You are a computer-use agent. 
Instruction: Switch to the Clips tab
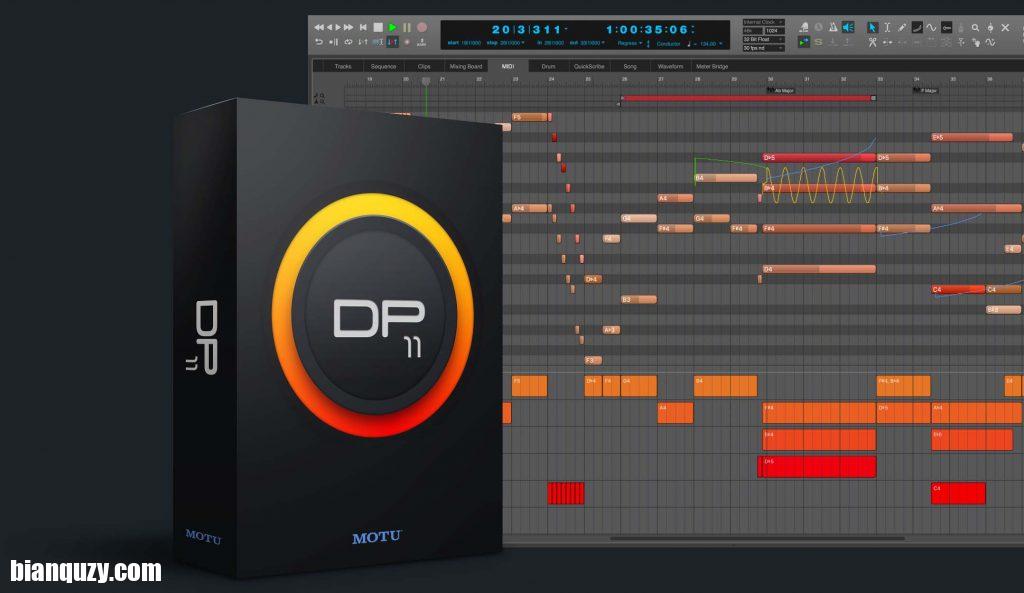point(424,66)
